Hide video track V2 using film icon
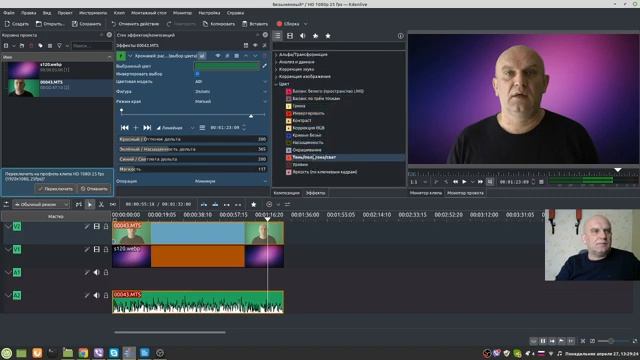Screen dimensions: 640x360 pyautogui.click(x=97, y=226)
